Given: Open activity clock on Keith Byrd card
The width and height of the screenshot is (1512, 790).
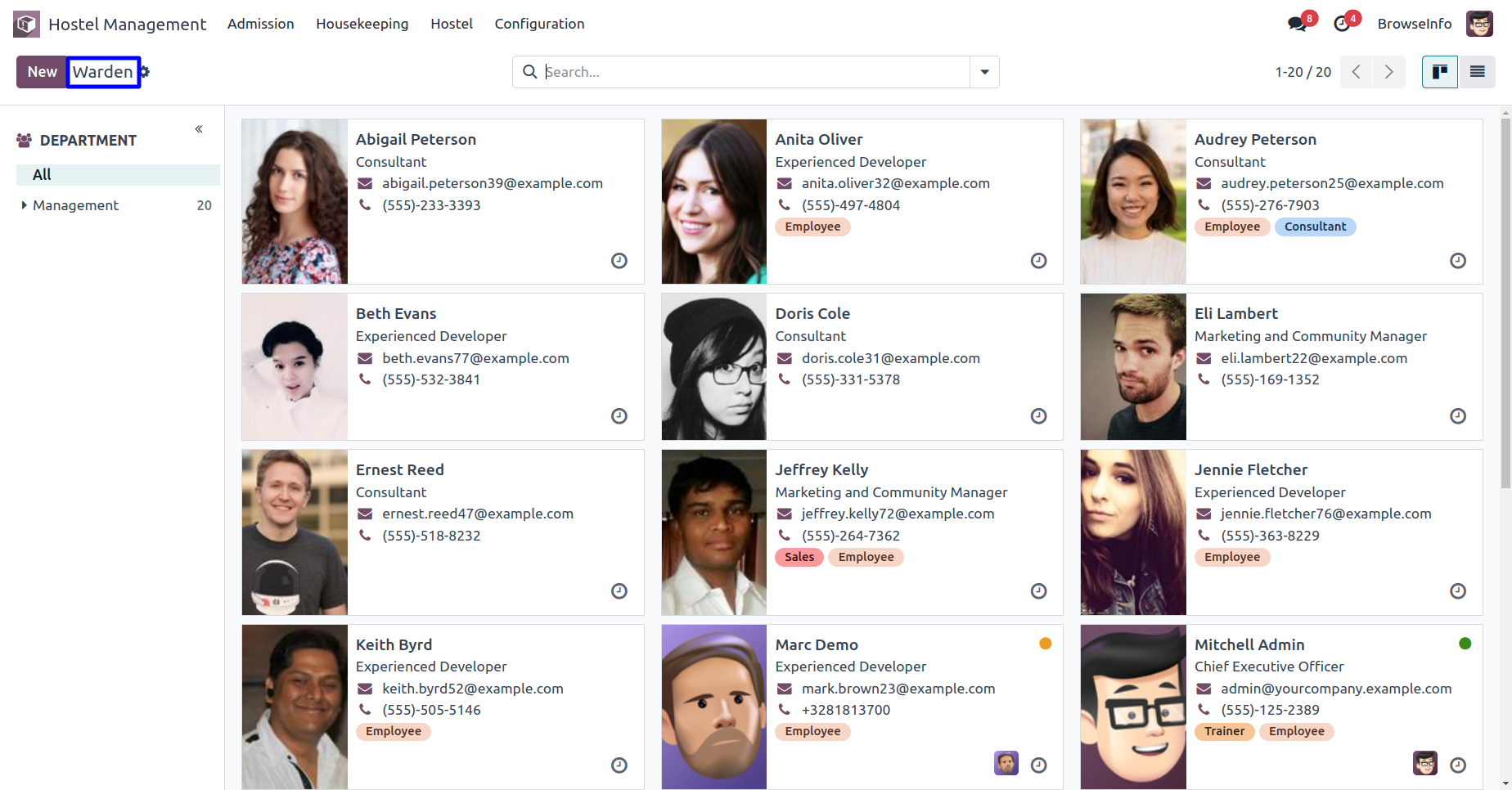Looking at the screenshot, I should pos(619,765).
